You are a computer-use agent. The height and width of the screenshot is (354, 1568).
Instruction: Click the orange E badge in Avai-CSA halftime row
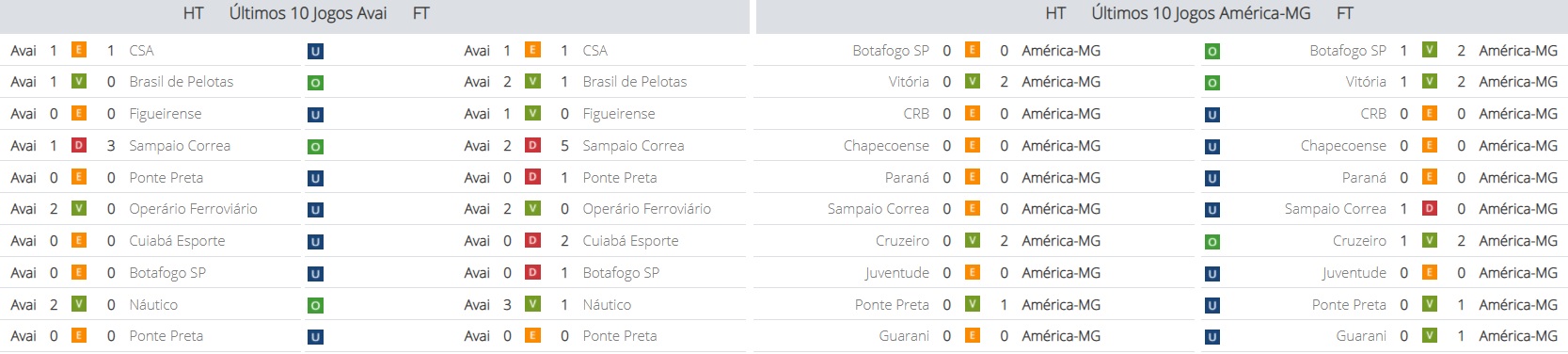pyautogui.click(x=79, y=50)
